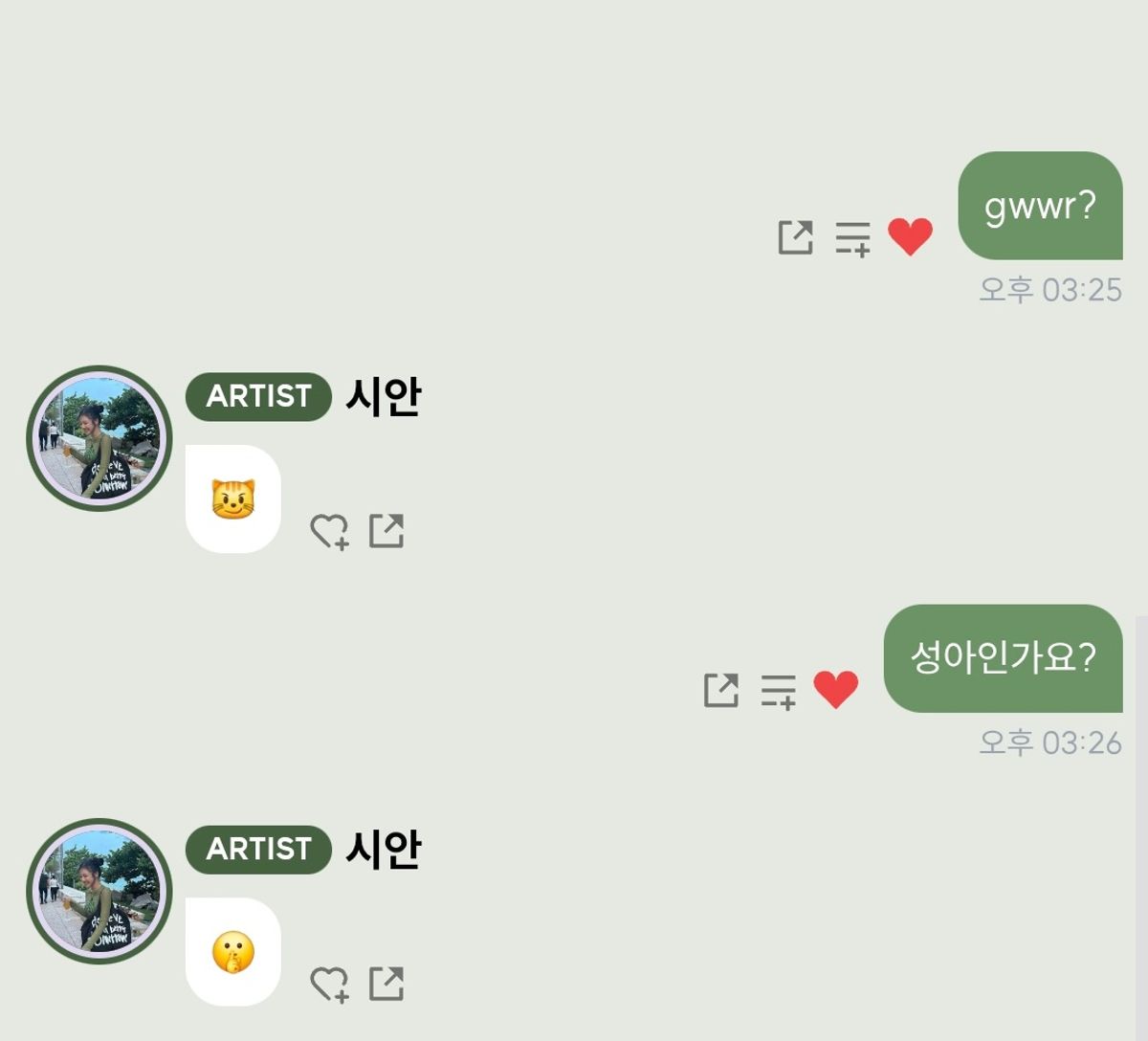Image resolution: width=1148 pixels, height=1041 pixels.
Task: Click add-to-list icon beside the gwwr? message
Action: pos(853,239)
